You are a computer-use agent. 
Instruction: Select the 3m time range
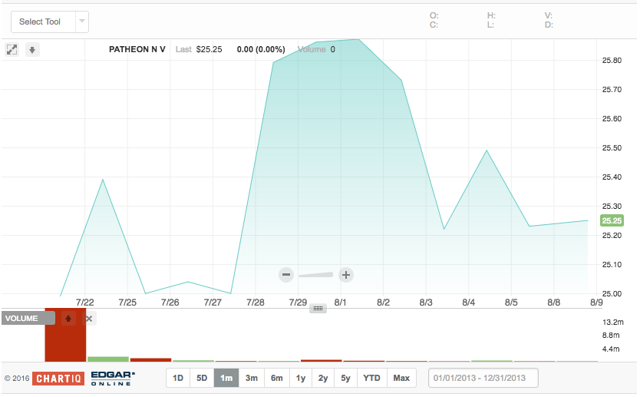251,378
